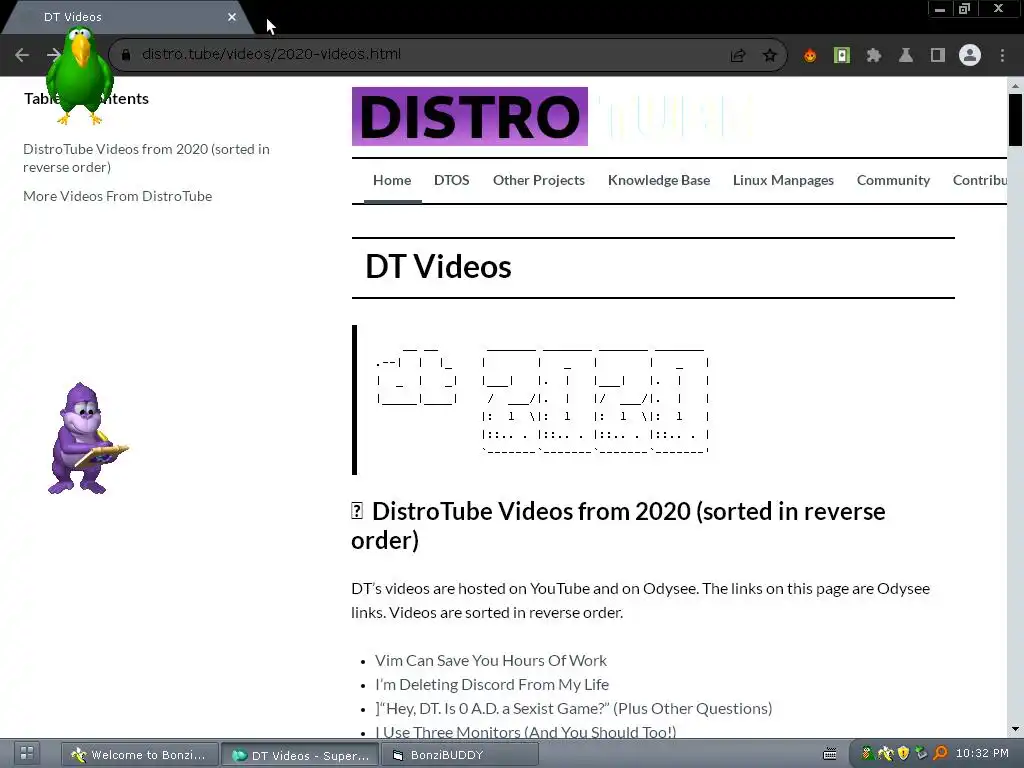Switch to 'DT Videos - Super...' taskbar window

pyautogui.click(x=300, y=754)
